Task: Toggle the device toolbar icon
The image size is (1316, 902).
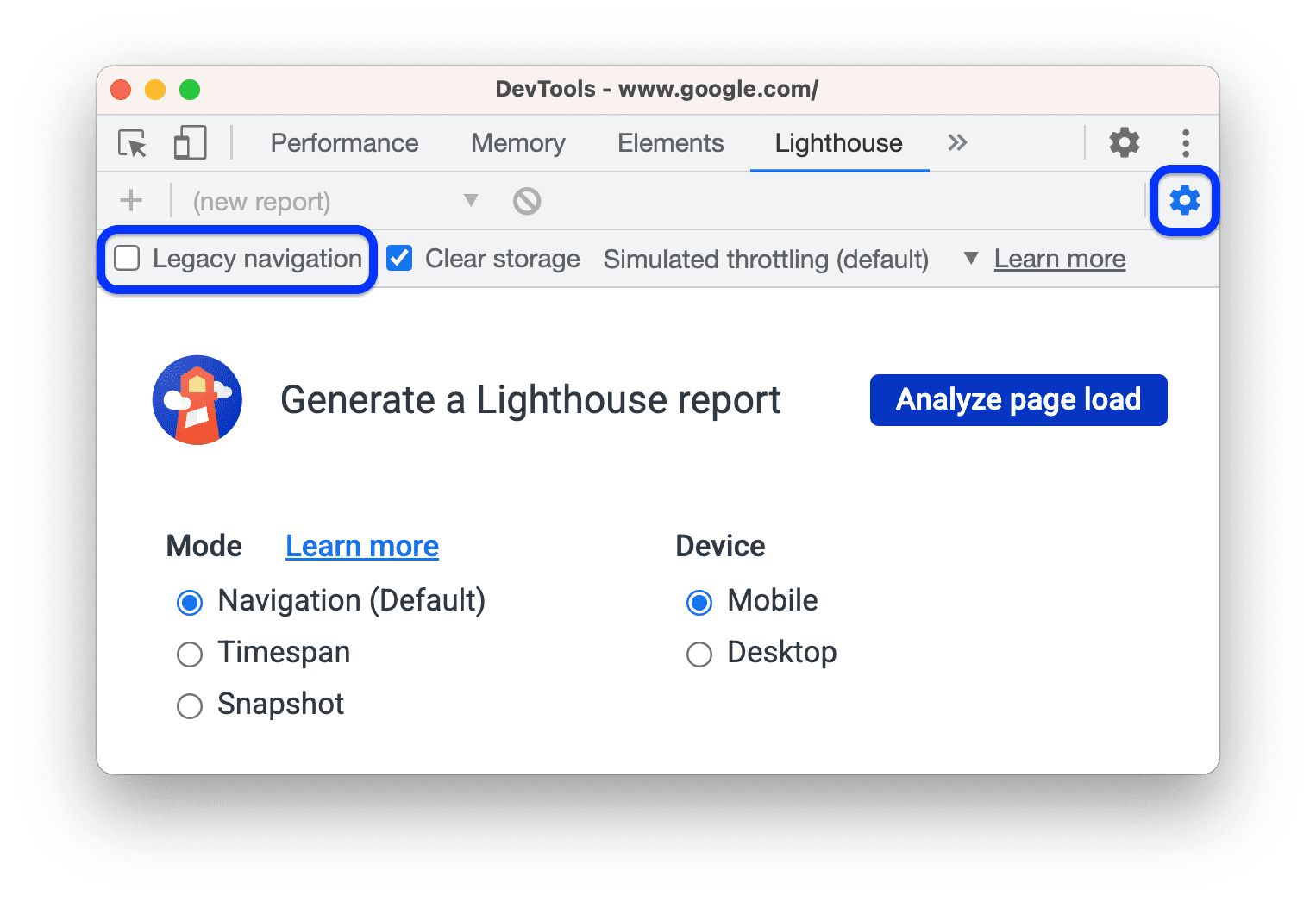Action: (x=190, y=143)
